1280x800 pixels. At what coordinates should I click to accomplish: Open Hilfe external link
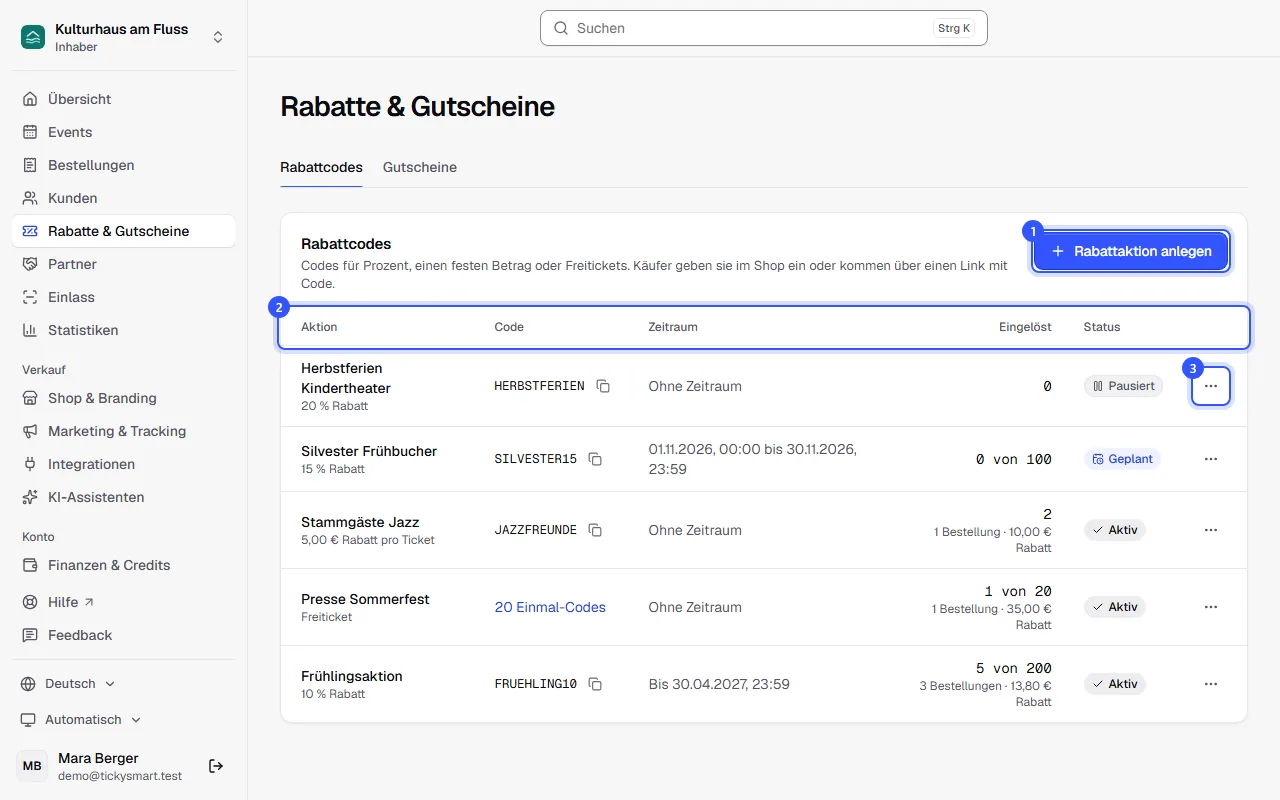pos(124,602)
